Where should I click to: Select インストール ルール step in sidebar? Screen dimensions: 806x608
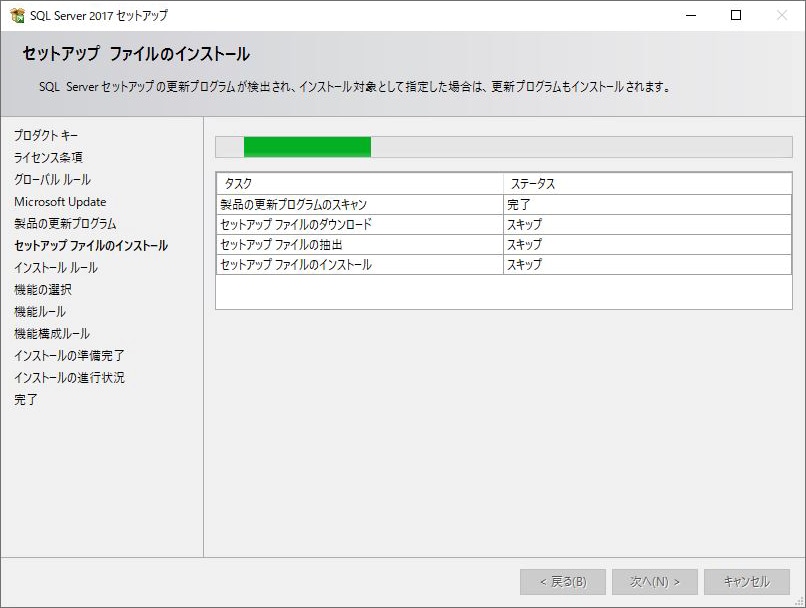pyautogui.click(x=56, y=268)
